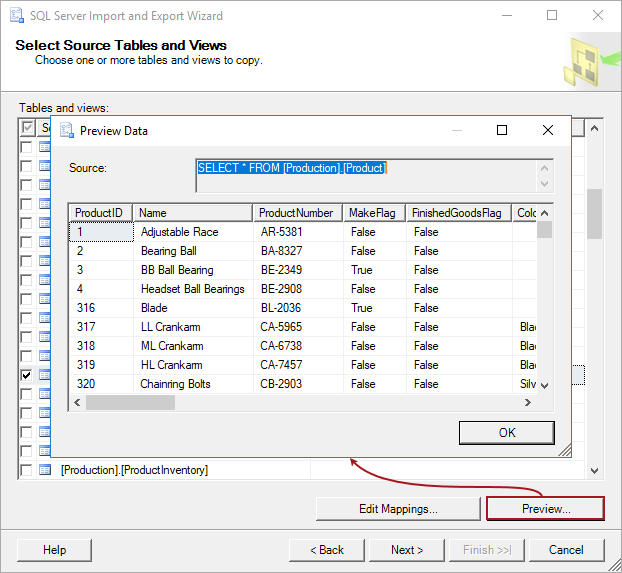Click the FinishedGoodsFlag column header
This screenshot has width=622, height=573.
pyautogui.click(x=458, y=213)
